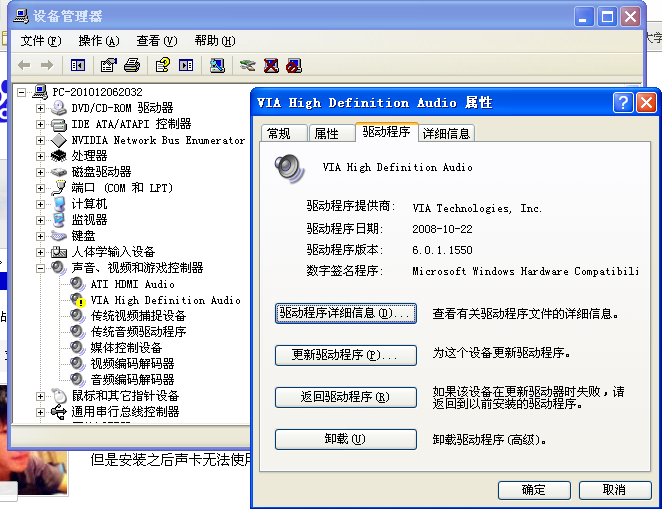Select the mouse and pointing devices icon
662x509 pixels.
pos(60,395)
